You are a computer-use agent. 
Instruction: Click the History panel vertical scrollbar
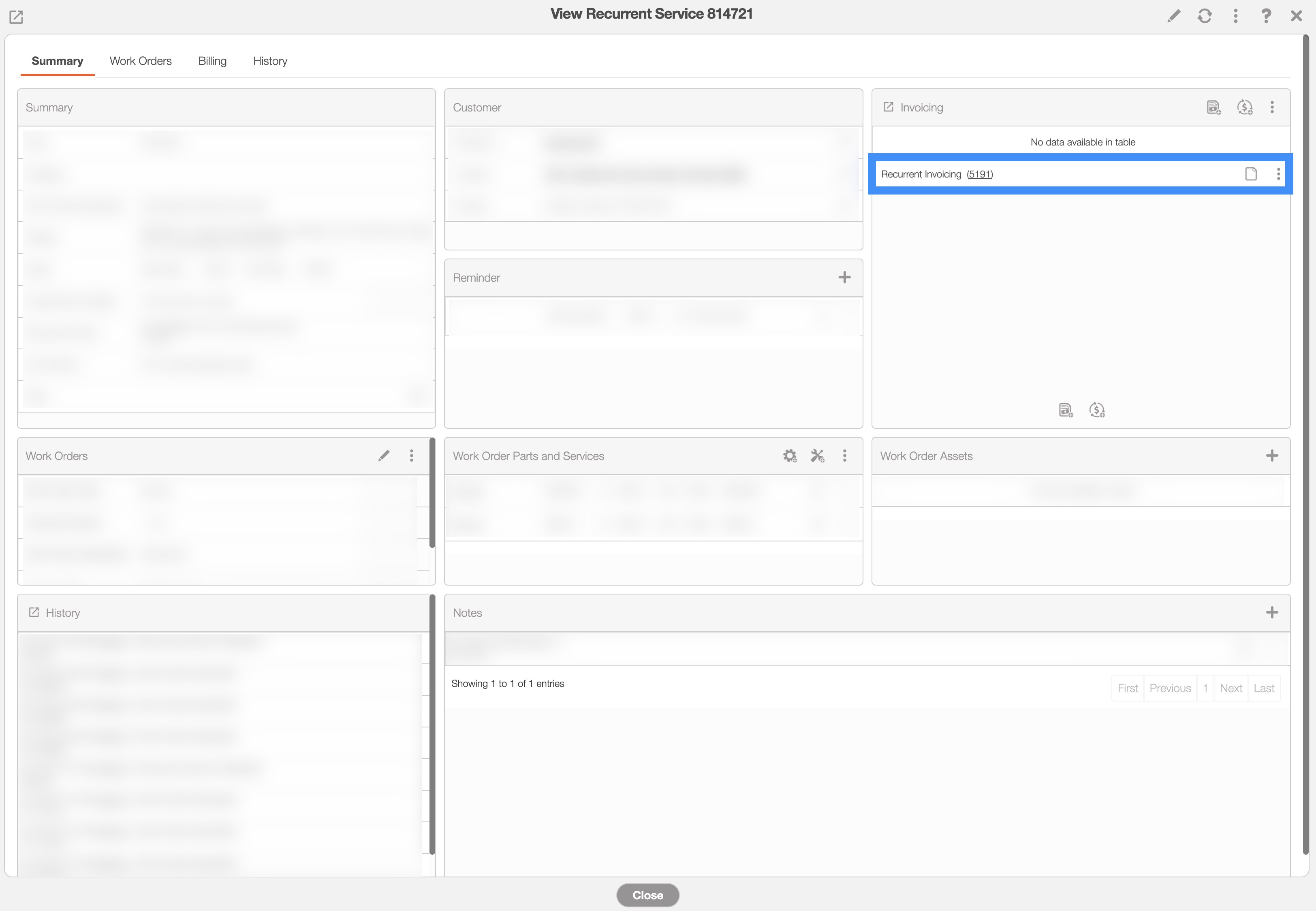click(x=432, y=725)
